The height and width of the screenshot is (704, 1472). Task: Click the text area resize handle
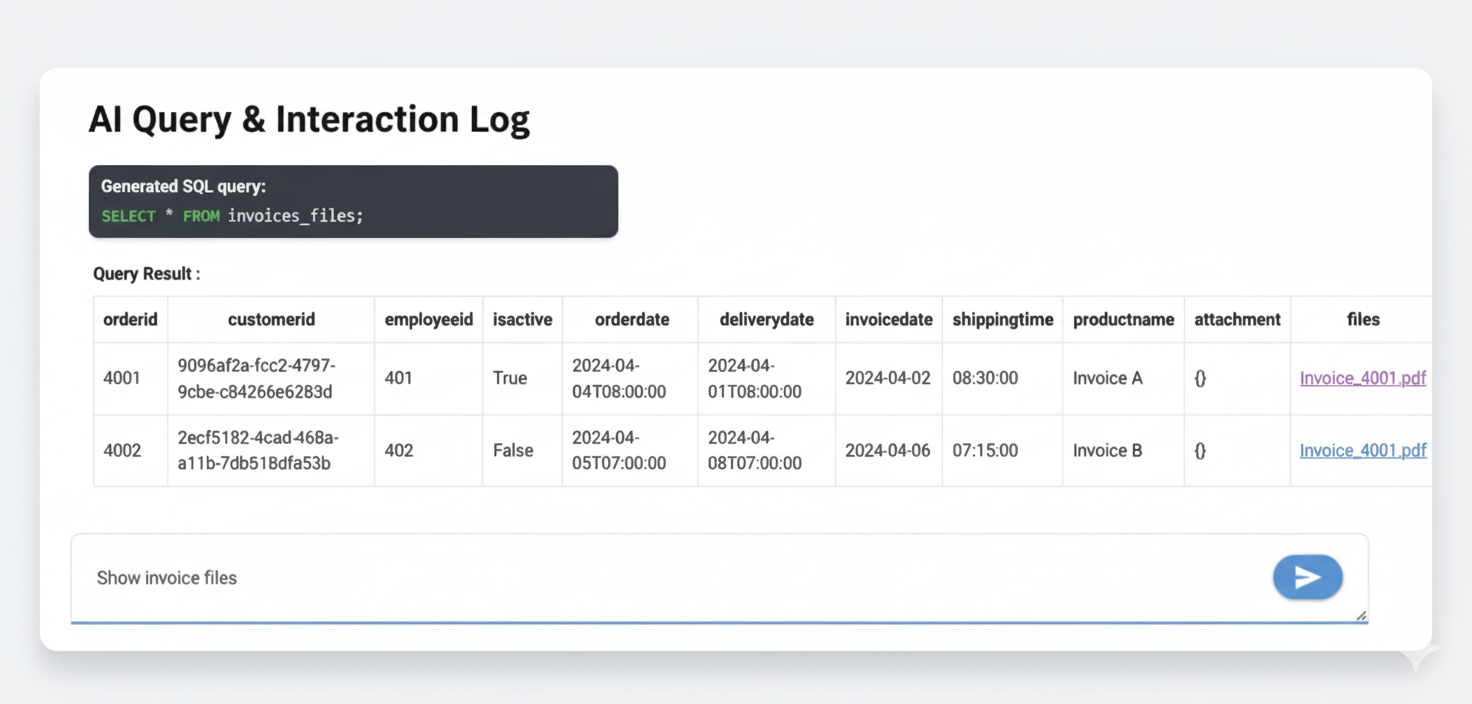[x=1361, y=615]
